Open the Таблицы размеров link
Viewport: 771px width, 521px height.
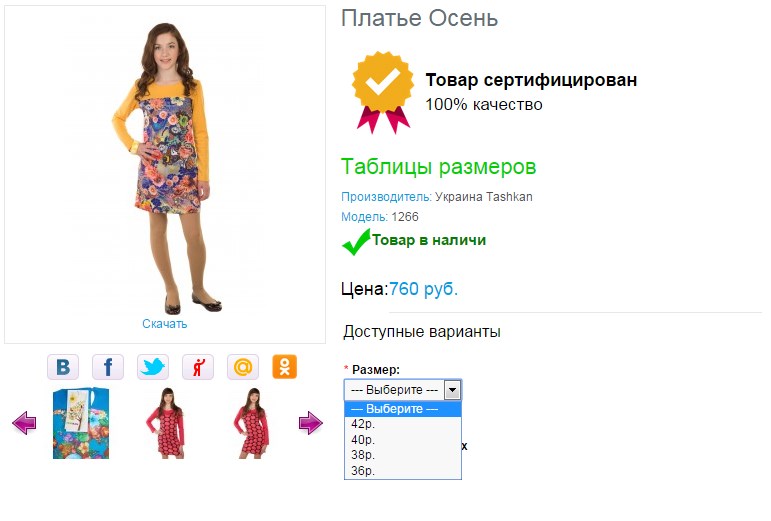pos(438,167)
